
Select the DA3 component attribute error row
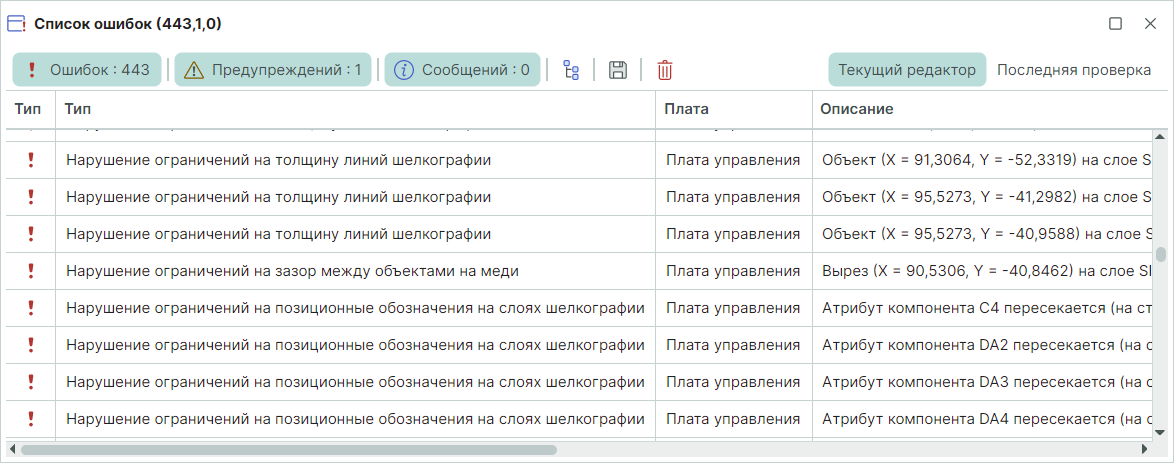(x=355, y=381)
